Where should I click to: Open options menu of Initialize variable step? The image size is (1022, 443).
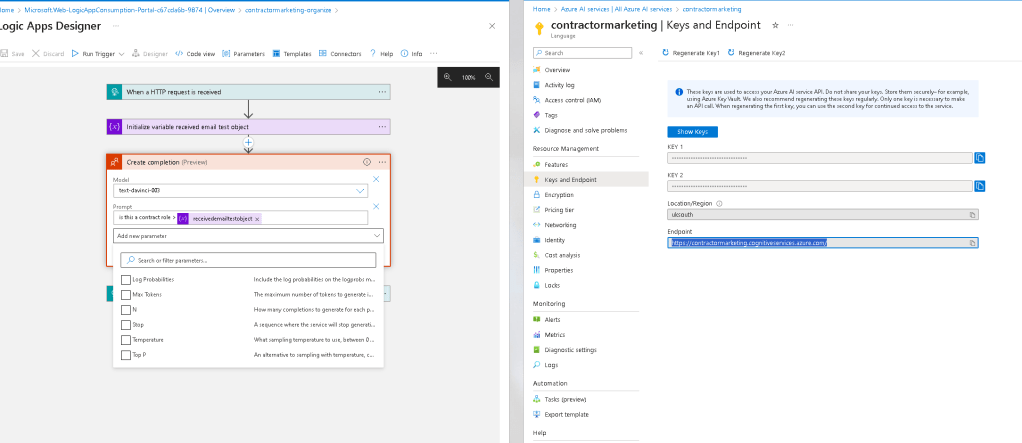(x=383, y=127)
